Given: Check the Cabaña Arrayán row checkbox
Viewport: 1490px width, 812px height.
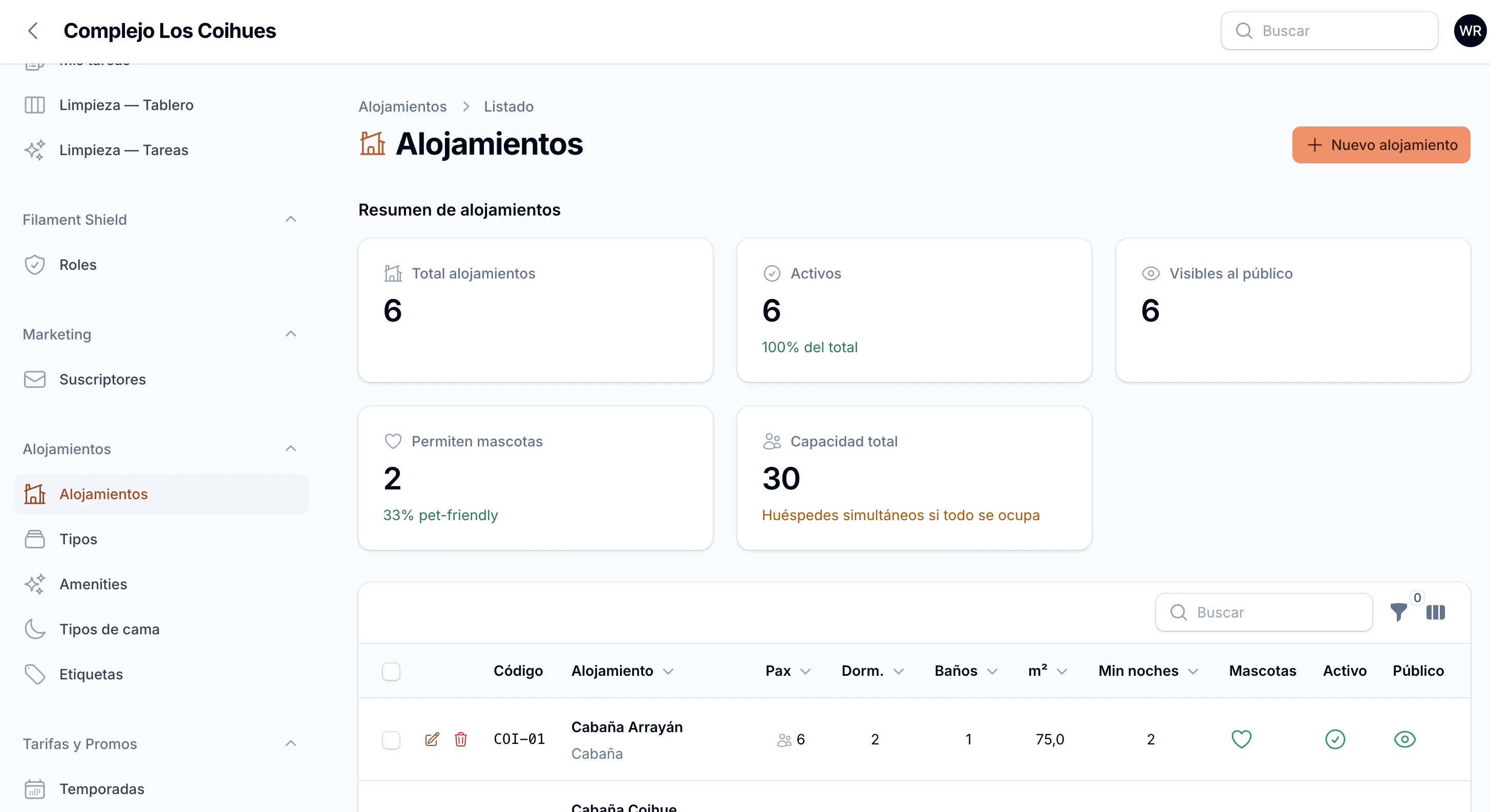Looking at the screenshot, I should click(391, 739).
